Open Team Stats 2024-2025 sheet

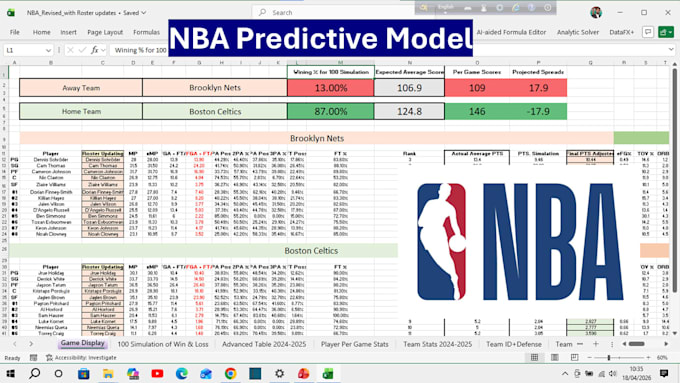pos(438,344)
